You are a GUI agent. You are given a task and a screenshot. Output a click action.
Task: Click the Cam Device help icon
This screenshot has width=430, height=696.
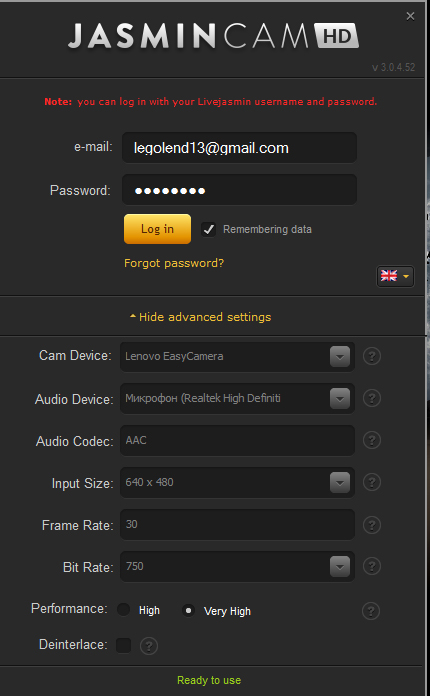372,356
